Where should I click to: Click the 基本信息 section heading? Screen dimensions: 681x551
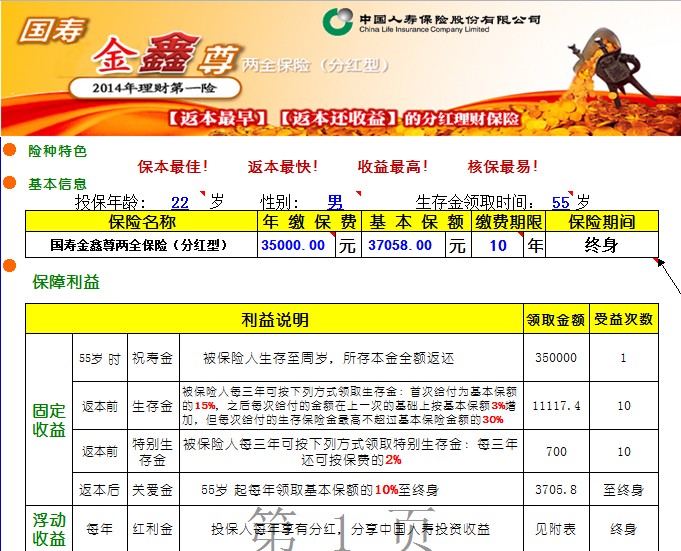click(57, 184)
